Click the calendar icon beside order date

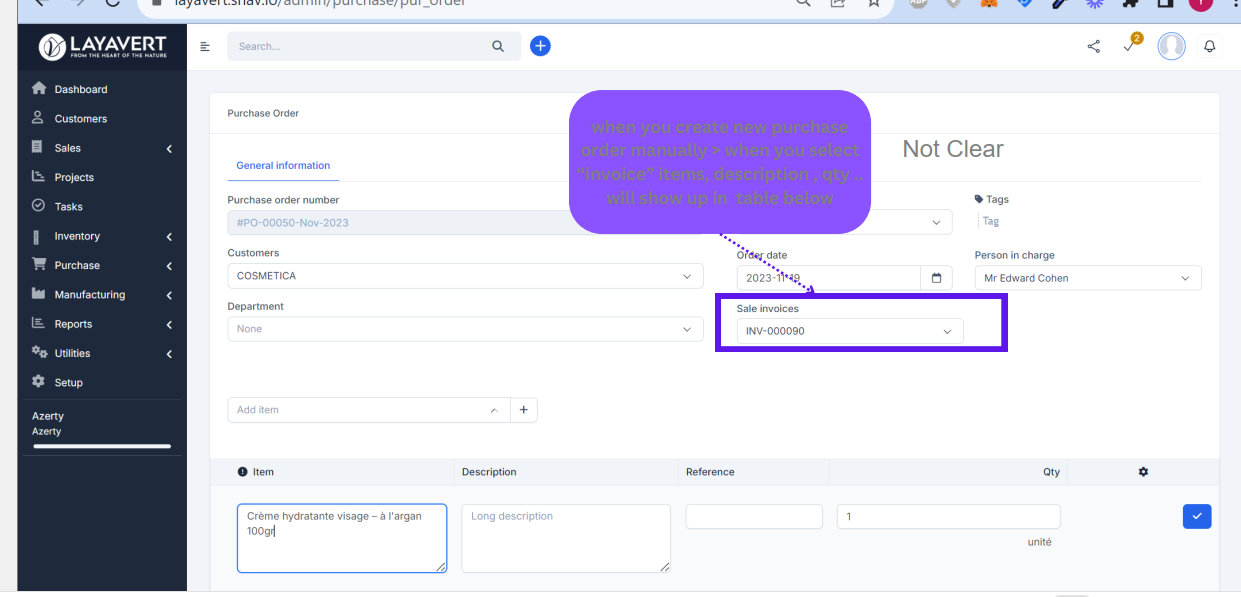pos(935,278)
